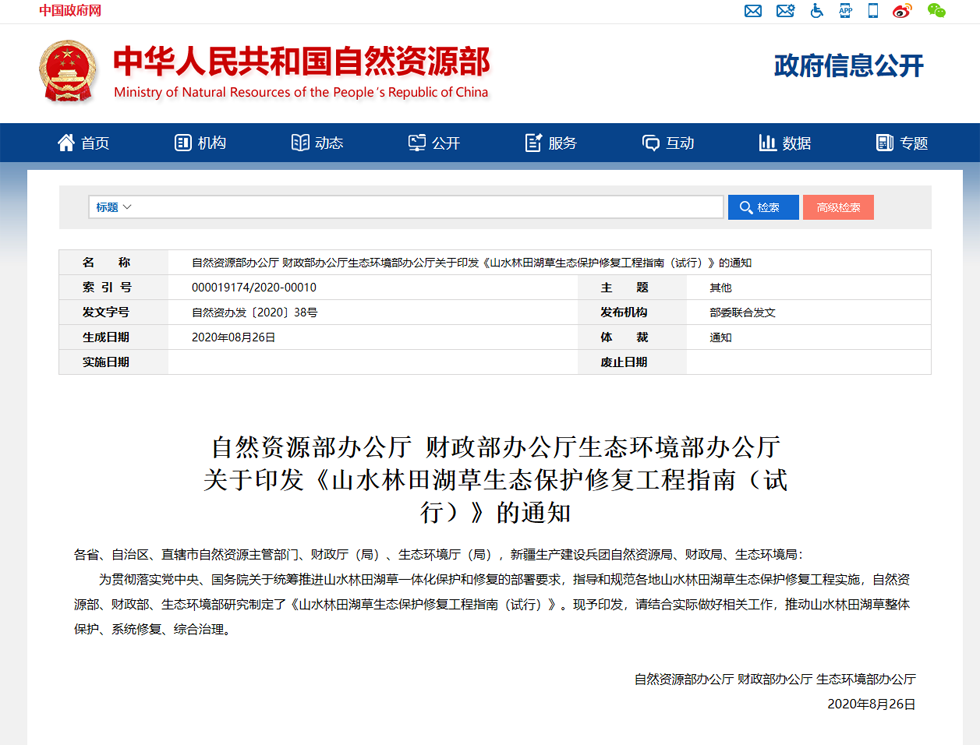980x745 pixels.
Task: Click the national emblem logo
Action: (68, 71)
